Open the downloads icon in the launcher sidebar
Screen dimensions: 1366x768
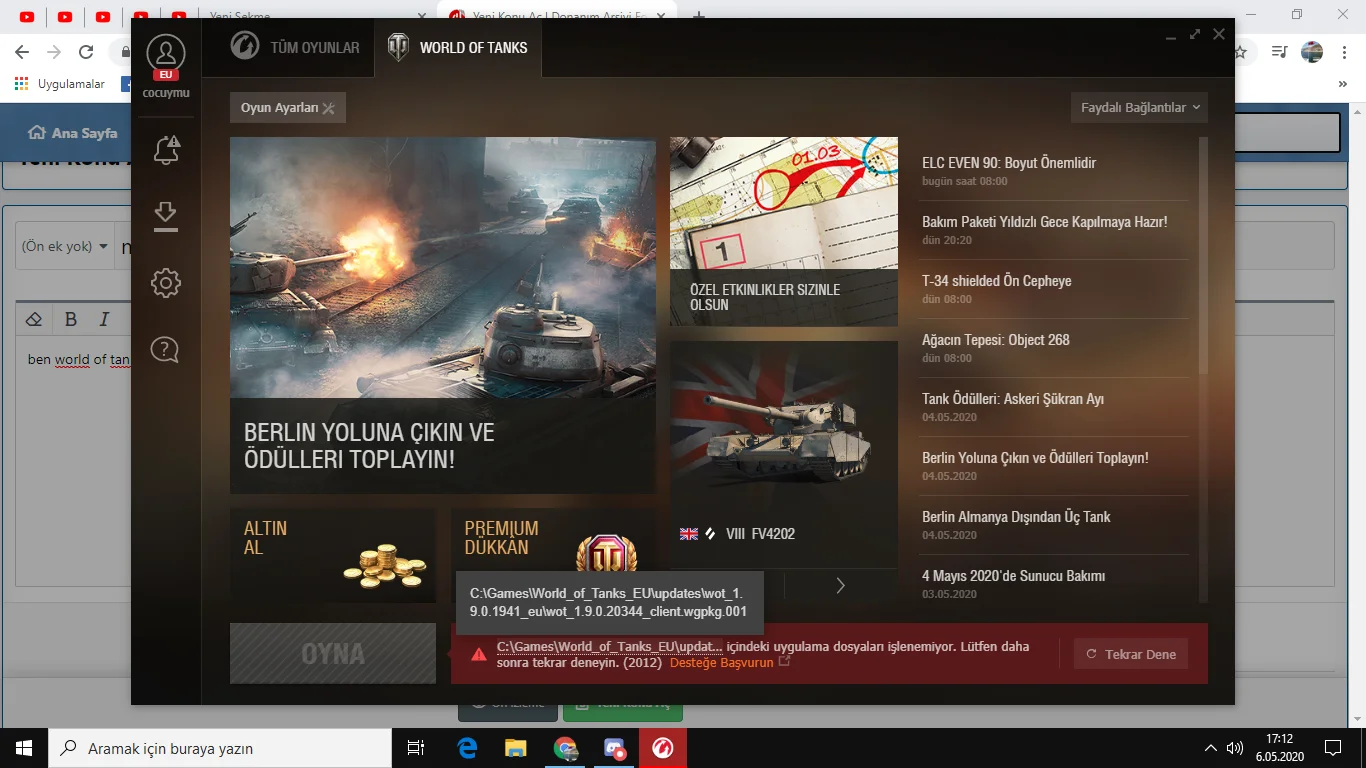point(166,216)
